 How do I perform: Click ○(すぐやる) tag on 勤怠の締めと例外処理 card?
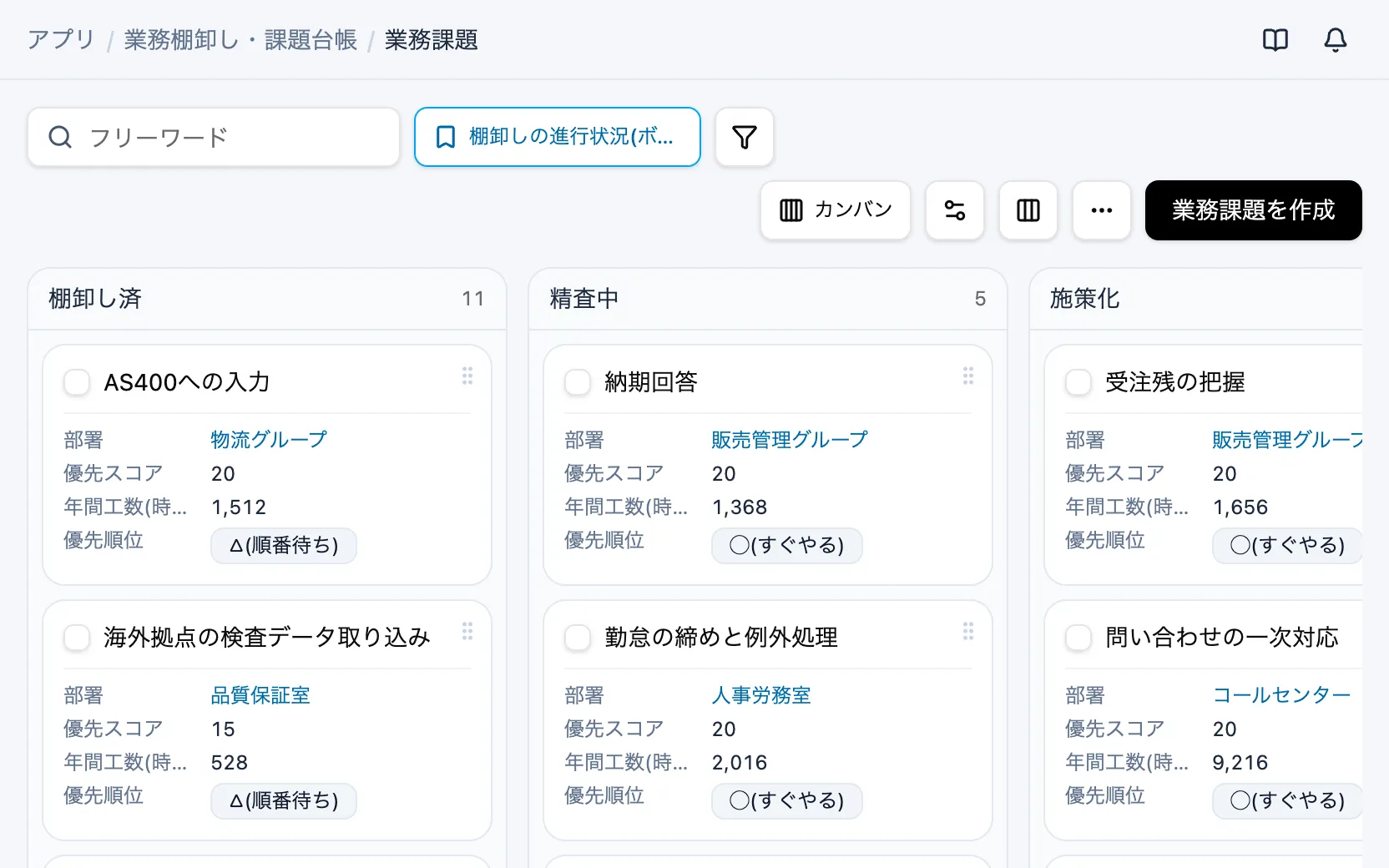787,801
